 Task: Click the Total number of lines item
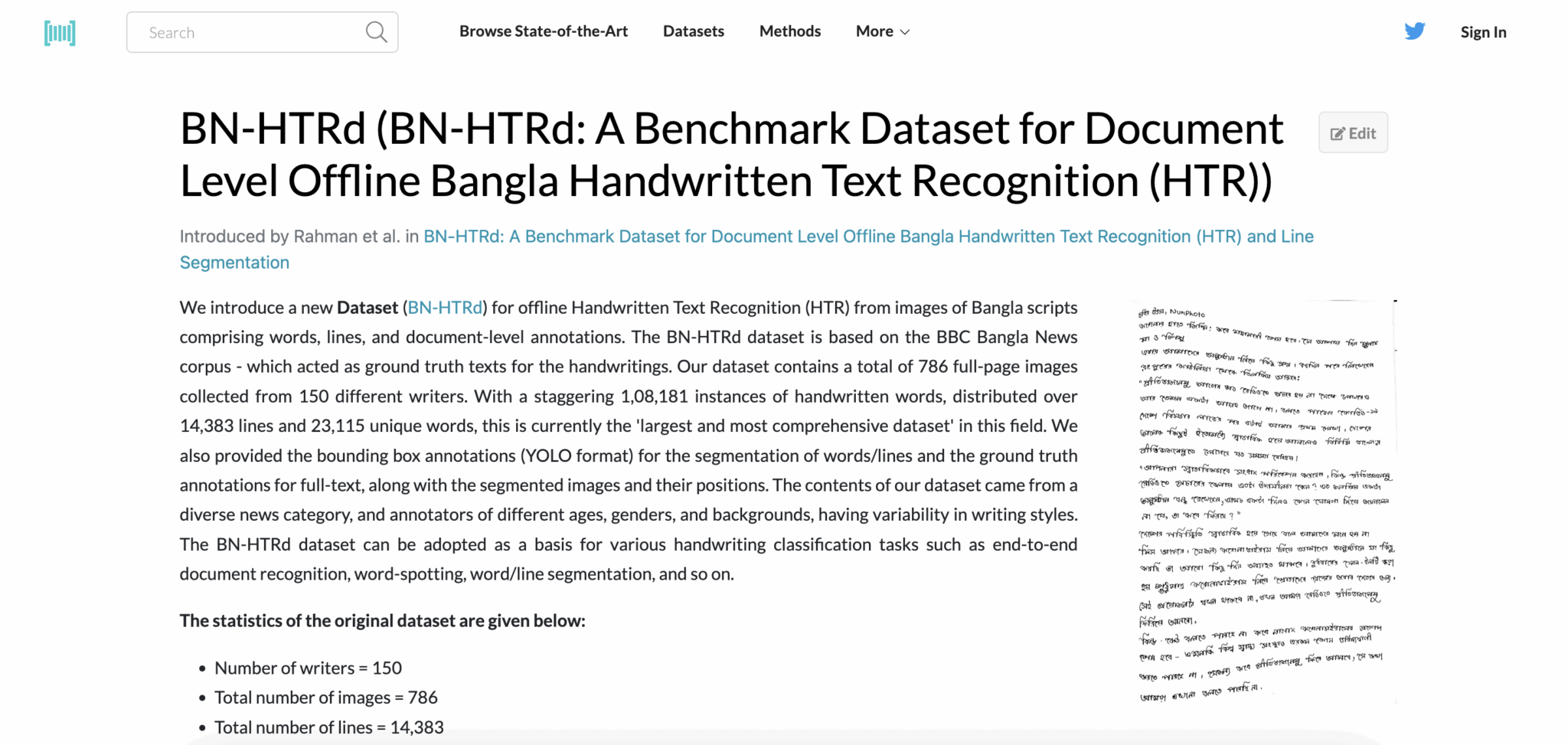[328, 727]
